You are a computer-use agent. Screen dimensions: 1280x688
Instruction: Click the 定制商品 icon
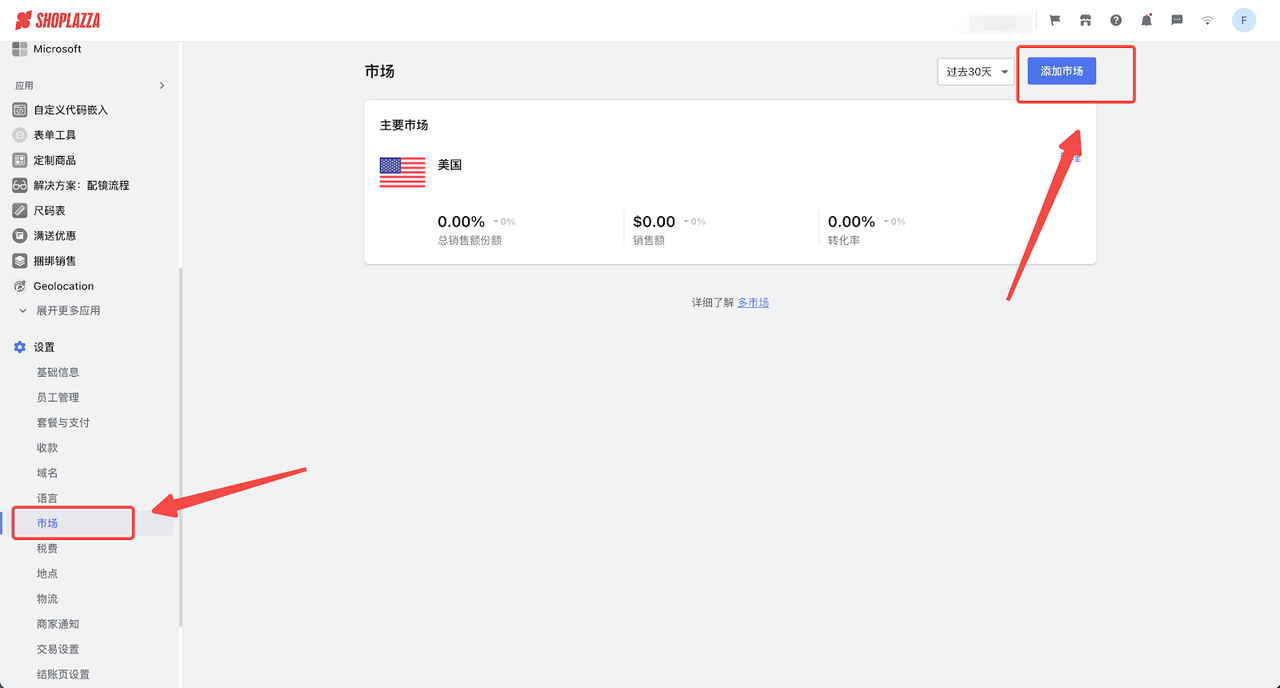pos(19,160)
